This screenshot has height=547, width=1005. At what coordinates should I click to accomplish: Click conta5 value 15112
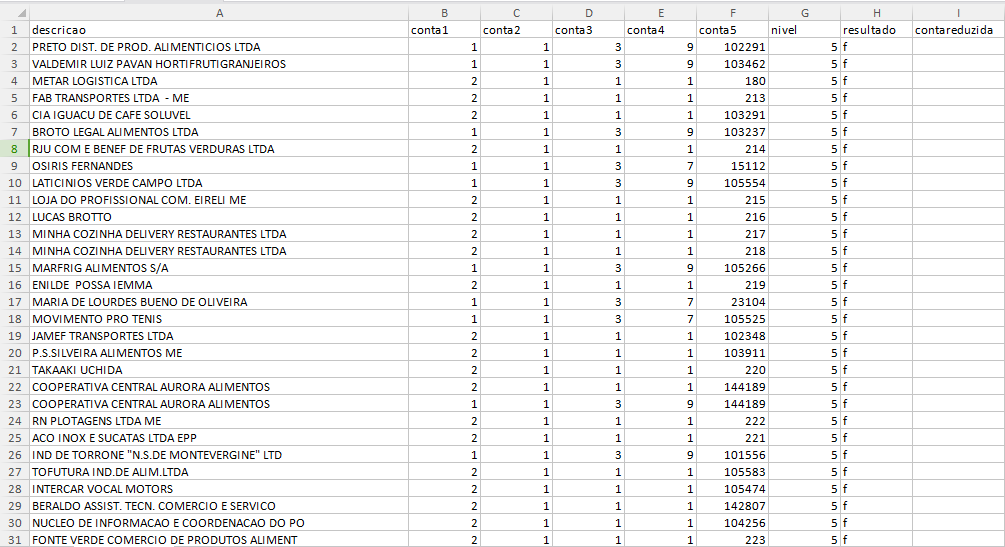click(733, 166)
